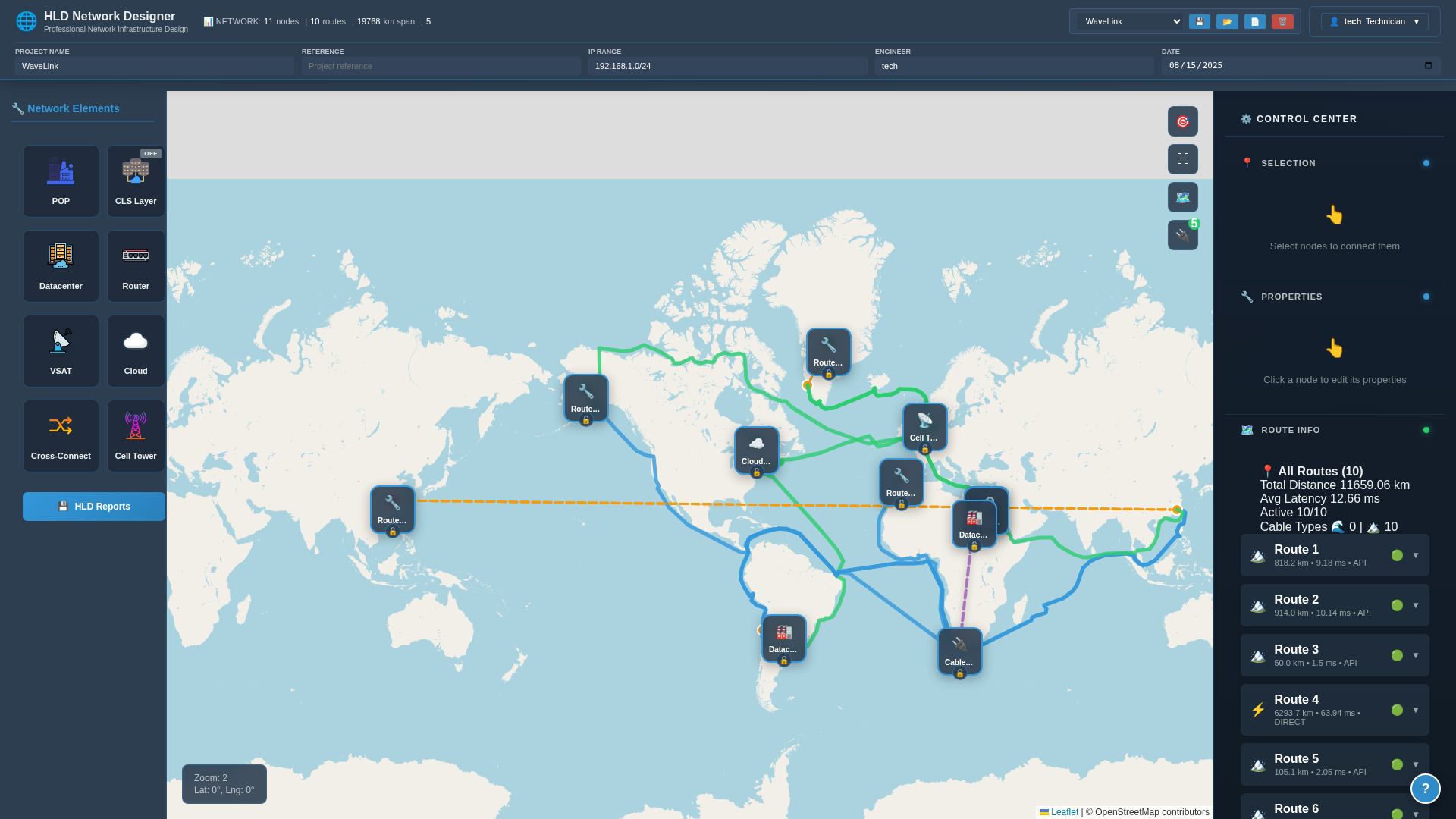Select the Cable node near southern Africa
Viewport: 1456px width, 819px height.
tap(959, 651)
